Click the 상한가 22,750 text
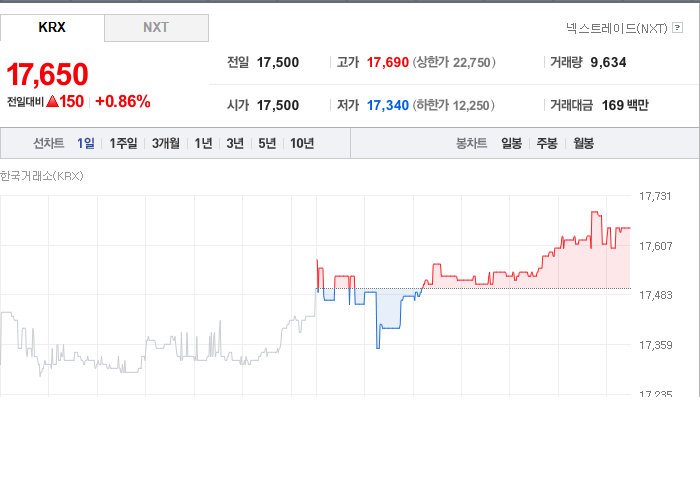 [x=454, y=62]
